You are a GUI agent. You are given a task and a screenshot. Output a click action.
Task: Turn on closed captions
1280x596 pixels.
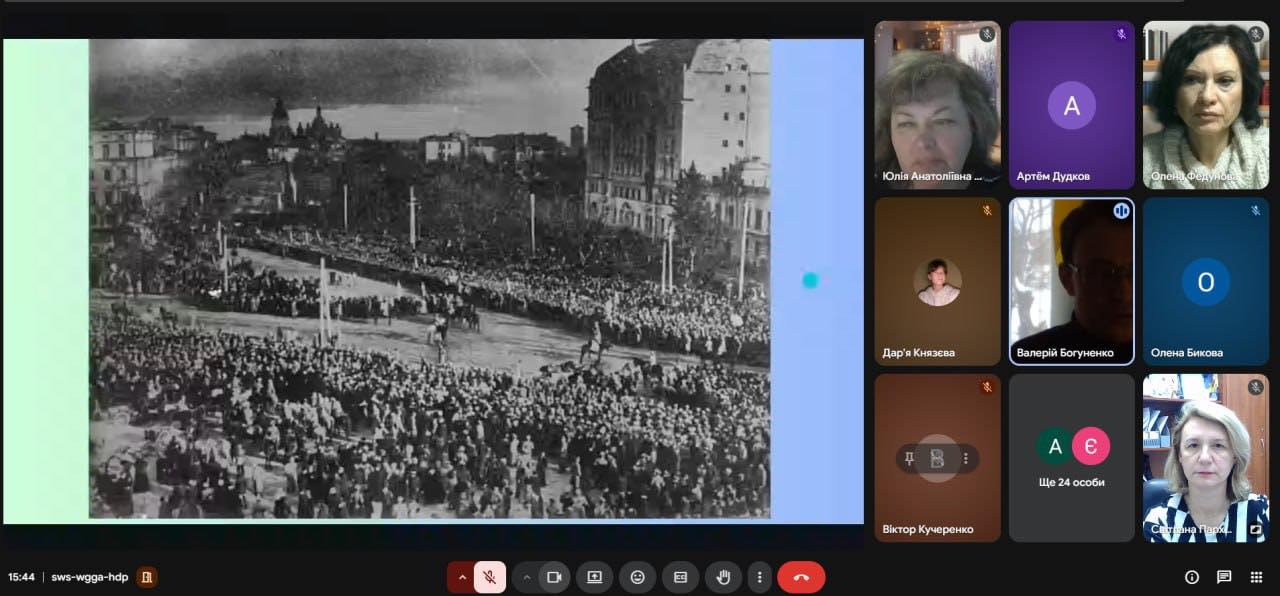(x=680, y=577)
